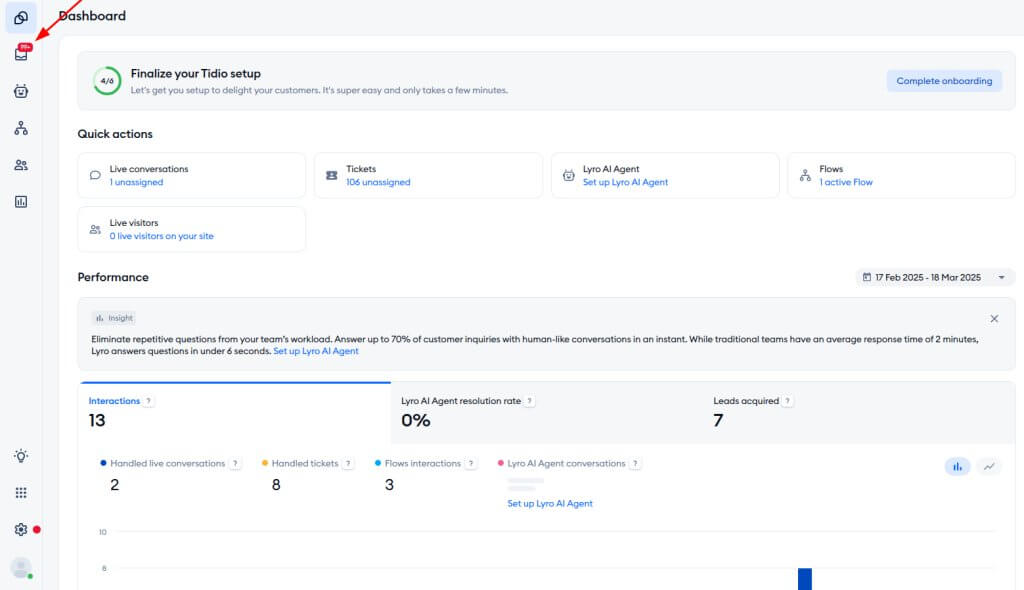Switch to bar chart view
This screenshot has height=590, width=1024.
tap(957, 467)
